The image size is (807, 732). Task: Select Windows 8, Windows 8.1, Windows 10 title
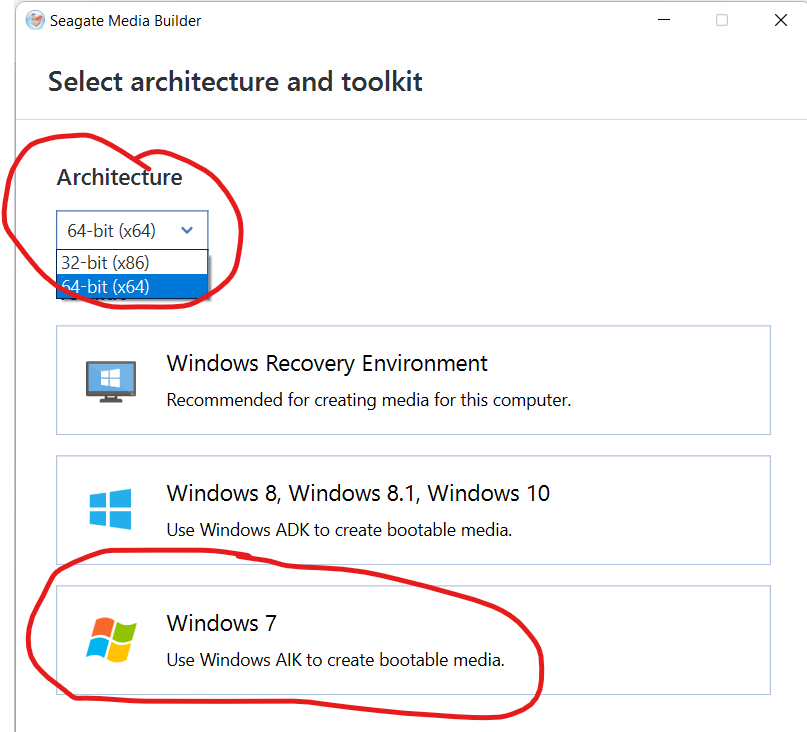[358, 493]
